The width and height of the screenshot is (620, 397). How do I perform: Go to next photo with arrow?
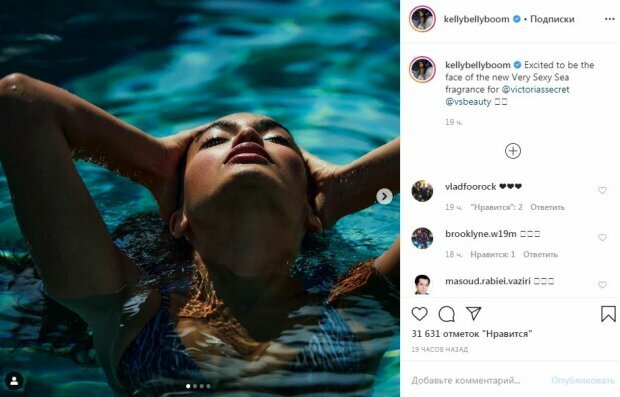[384, 196]
